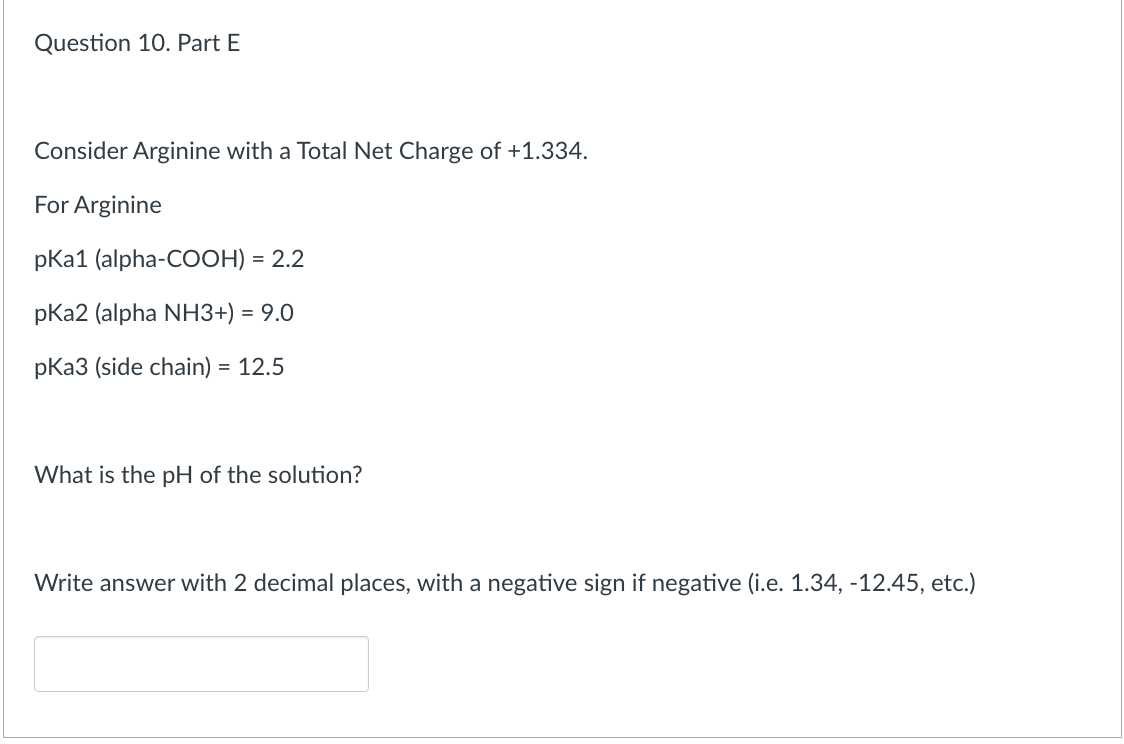This screenshot has height=744, width=1124.
Task: Select the text box below the instructions
Action: coord(200,663)
